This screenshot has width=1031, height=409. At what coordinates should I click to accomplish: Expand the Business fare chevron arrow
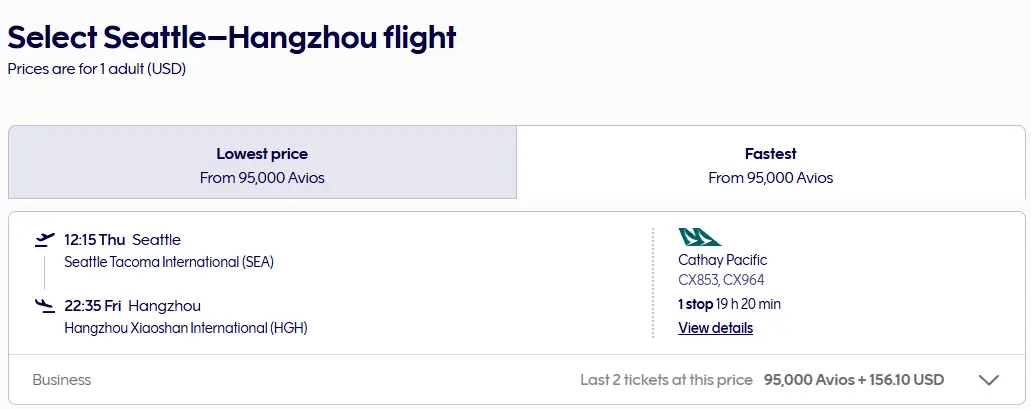coord(988,380)
